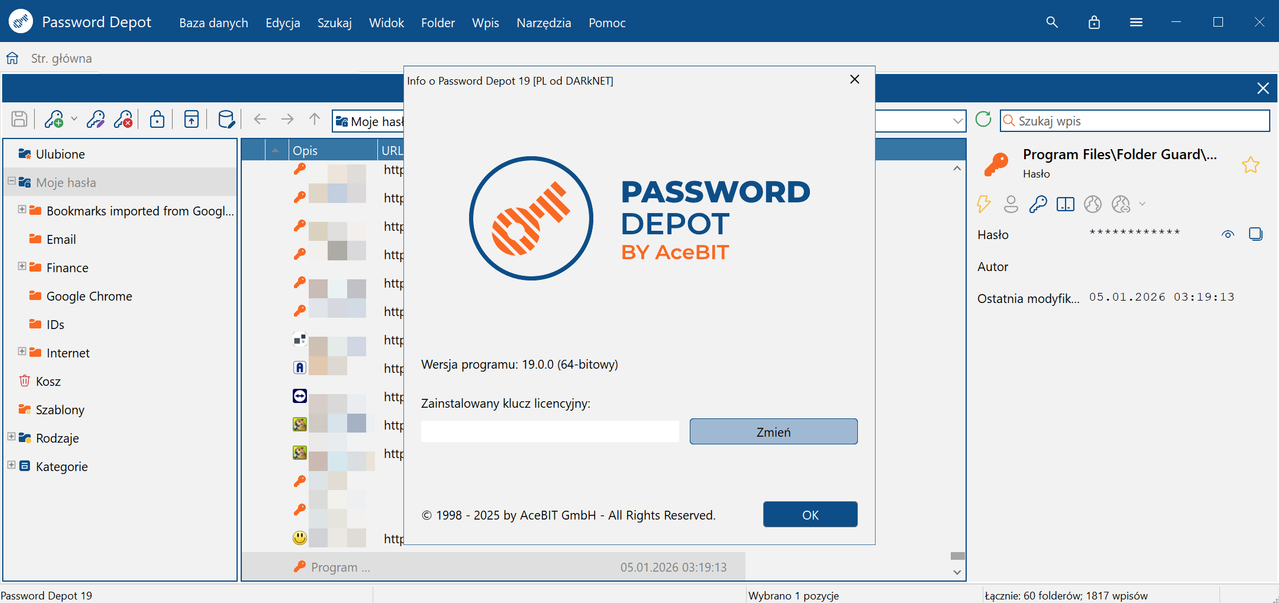Open dropdown arrow beside the add entry icon
Screen dimensions: 1279x603
pyautogui.click(x=74, y=120)
